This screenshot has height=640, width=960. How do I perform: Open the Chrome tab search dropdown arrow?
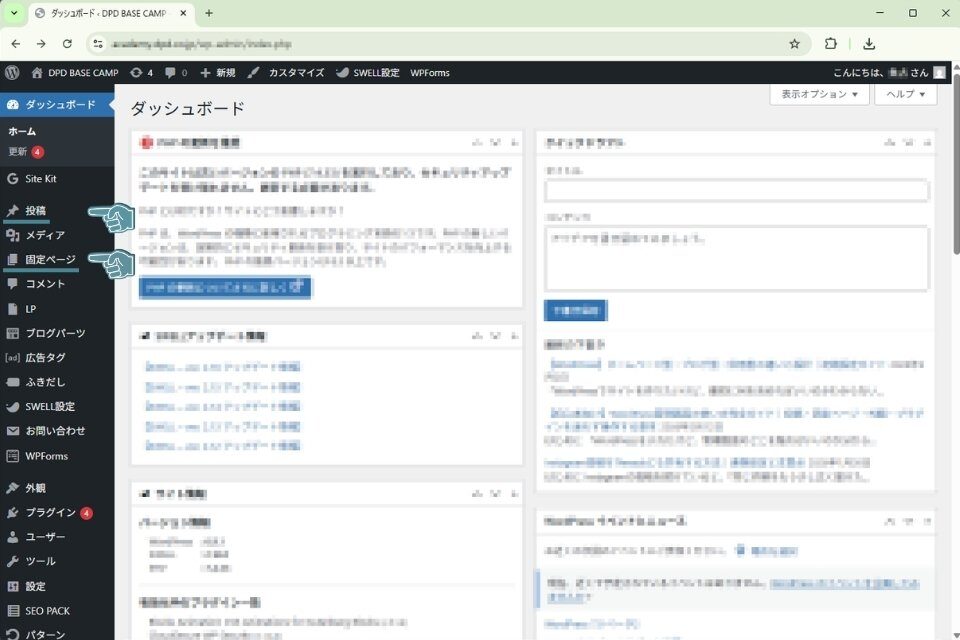coord(14,13)
